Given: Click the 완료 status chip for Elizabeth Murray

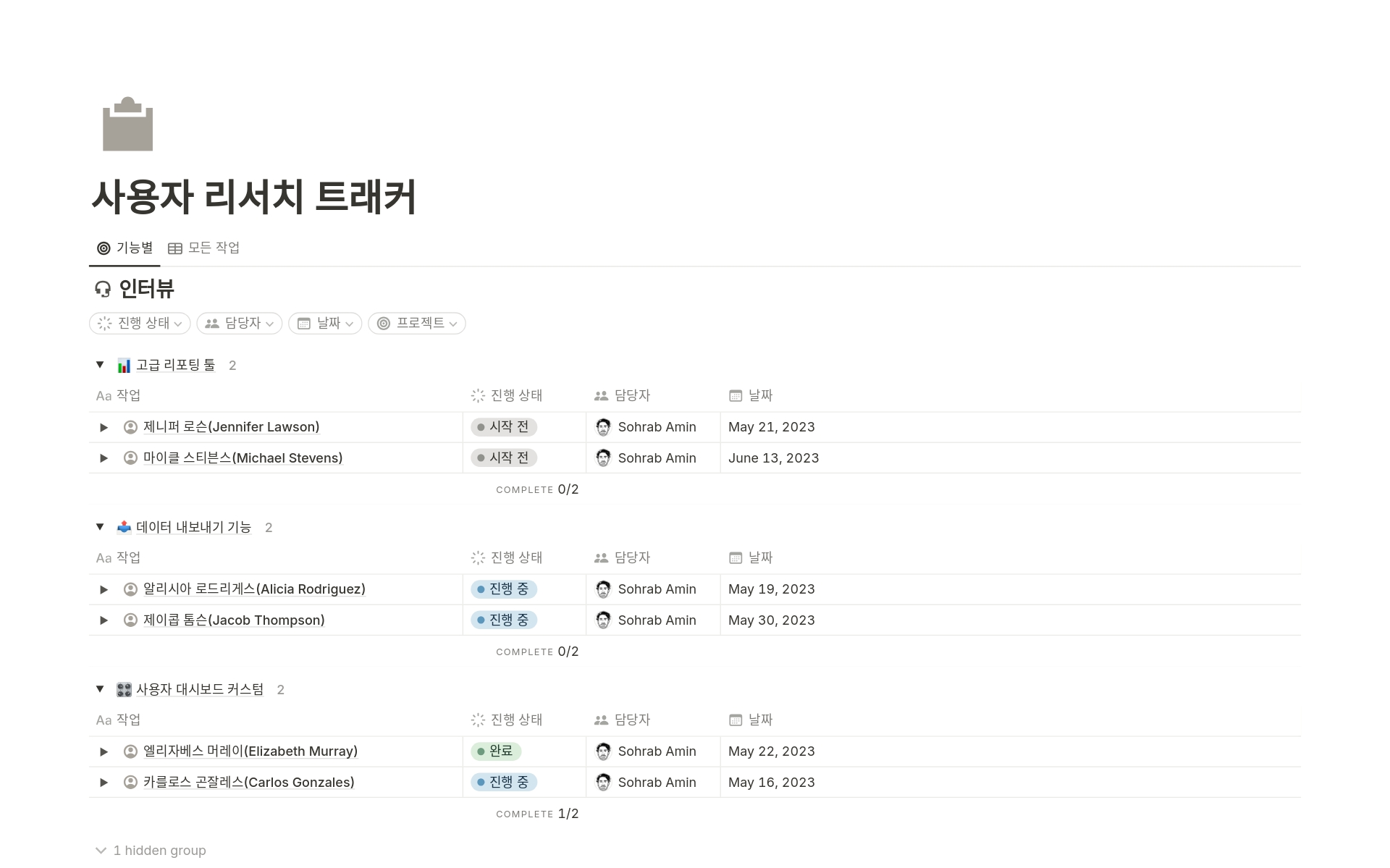Looking at the screenshot, I should [495, 751].
